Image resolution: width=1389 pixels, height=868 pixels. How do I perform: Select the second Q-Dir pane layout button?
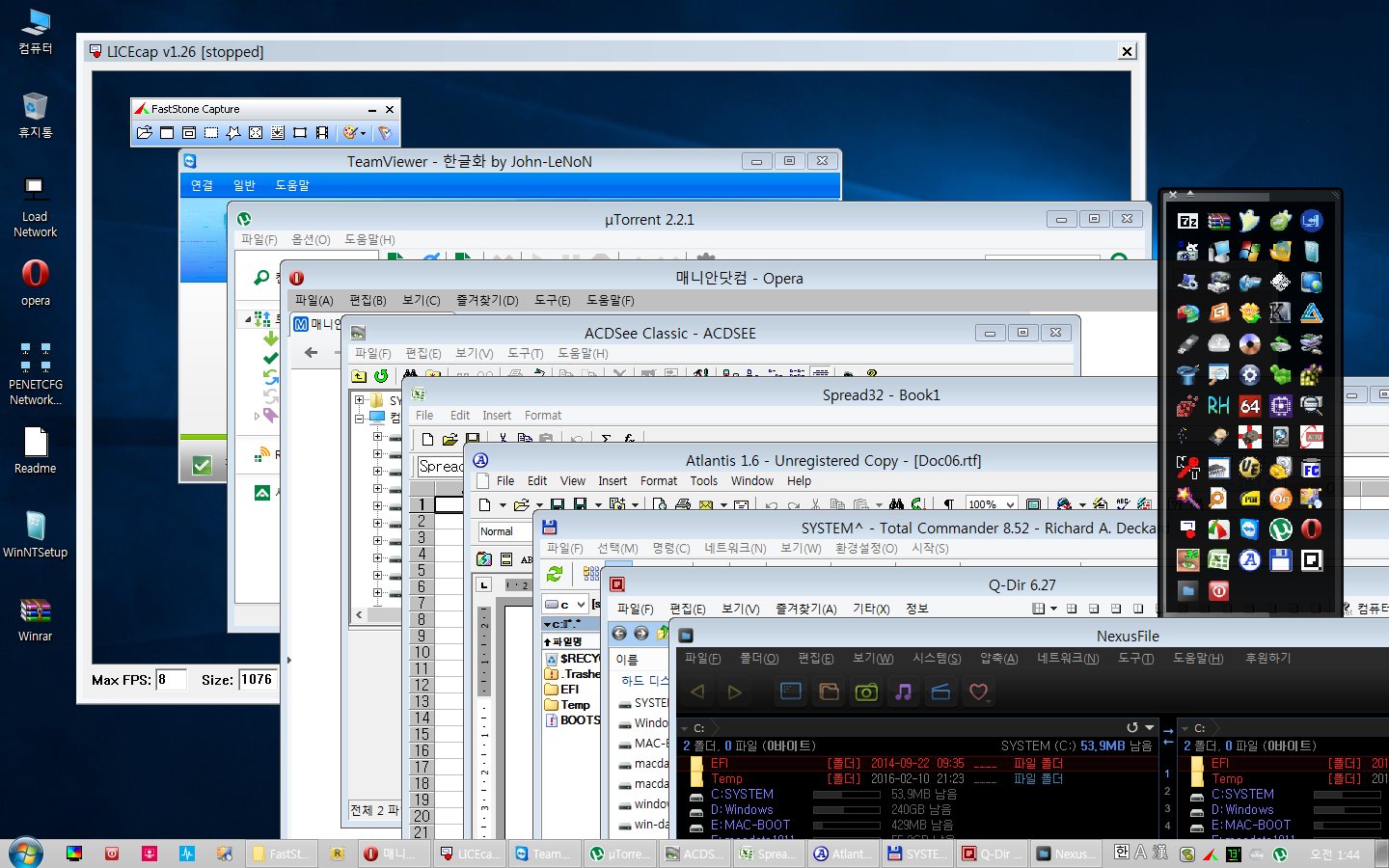coord(1094,609)
